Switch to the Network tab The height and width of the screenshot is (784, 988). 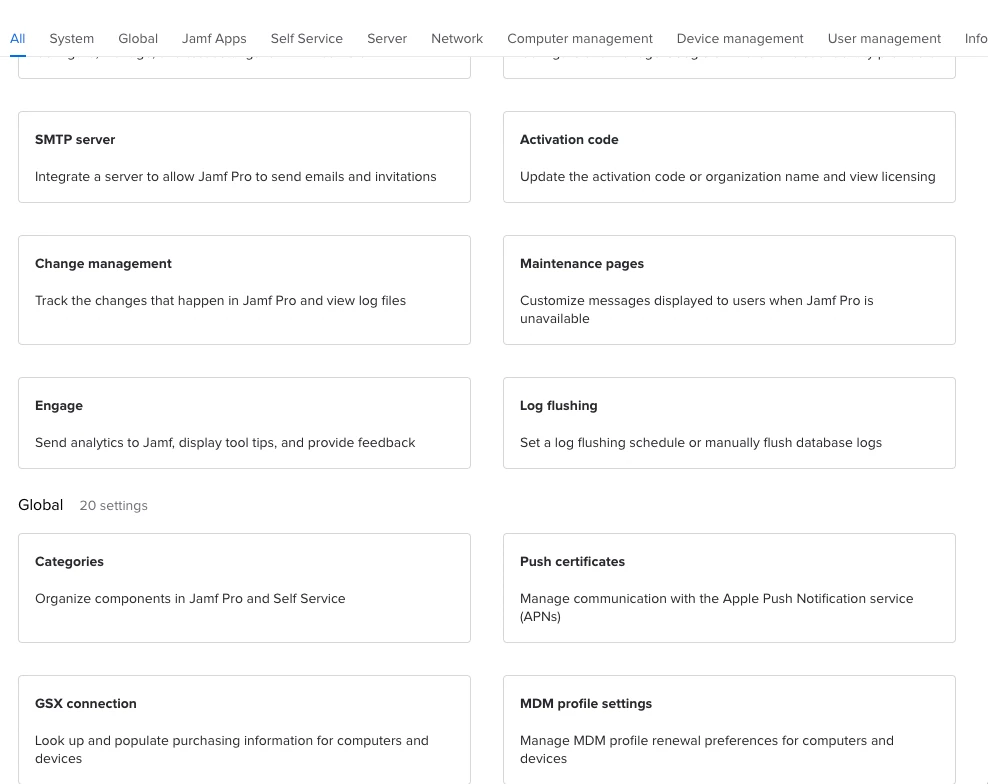click(x=457, y=38)
